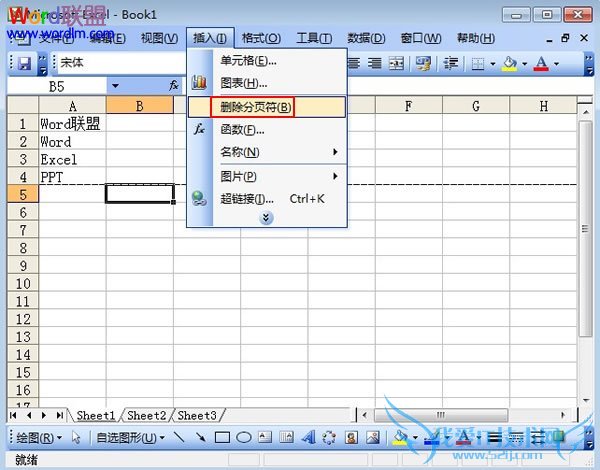Click the horizontal scrollbar thumb
The width and height of the screenshot is (600, 470).
point(441,415)
